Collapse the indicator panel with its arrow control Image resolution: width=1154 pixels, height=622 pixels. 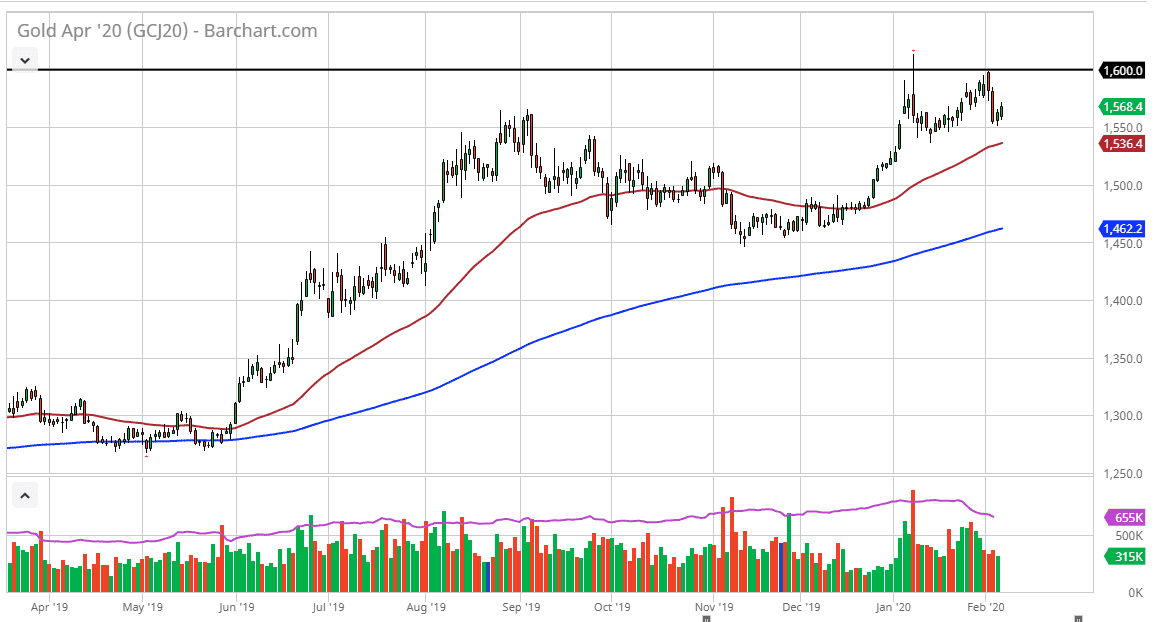[x=25, y=495]
